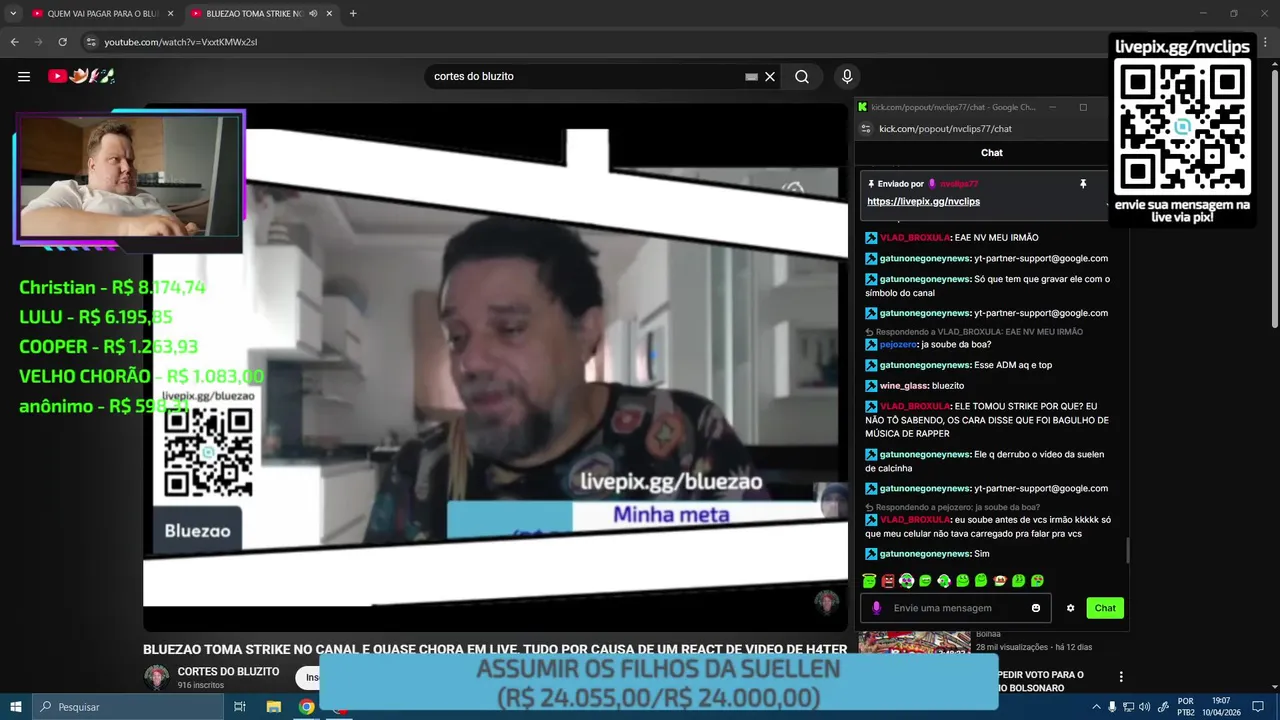Select the "BLUEZAO TOMA STRIKE" tab

tap(254, 13)
